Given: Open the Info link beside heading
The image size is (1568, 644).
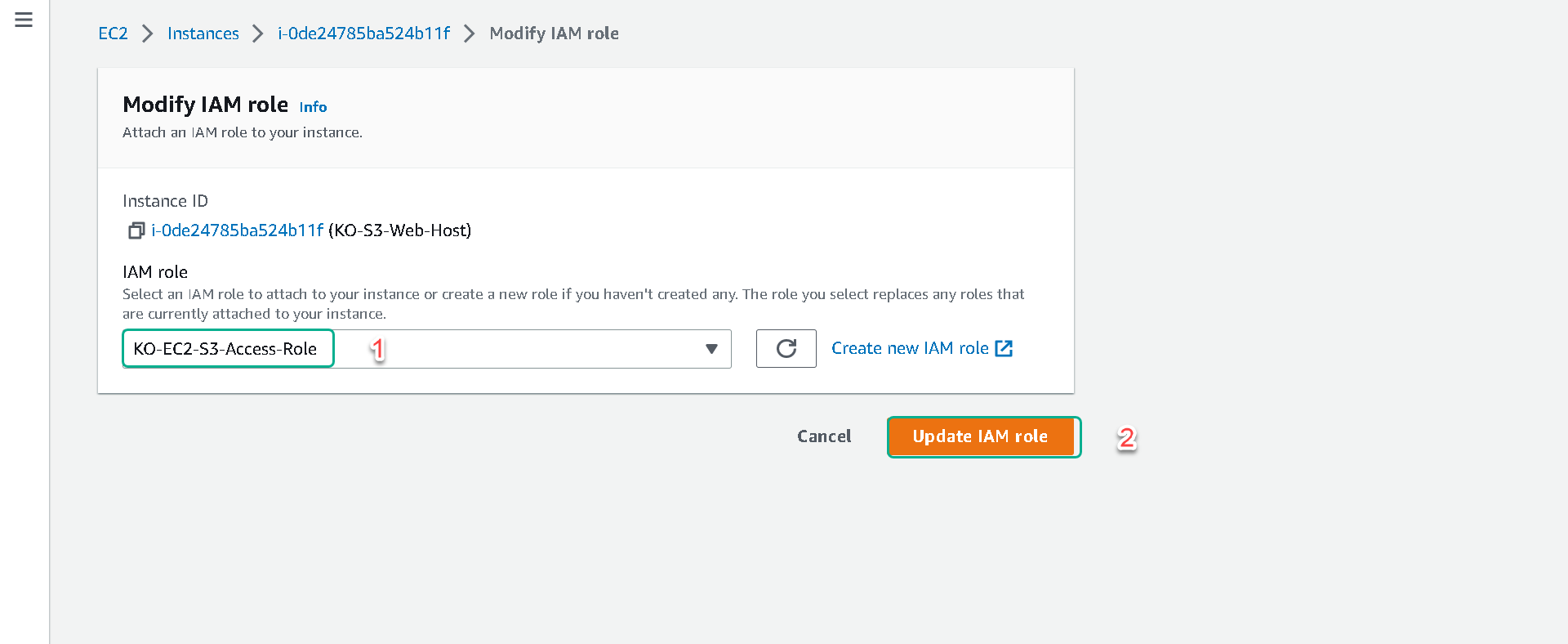Looking at the screenshot, I should (x=313, y=107).
